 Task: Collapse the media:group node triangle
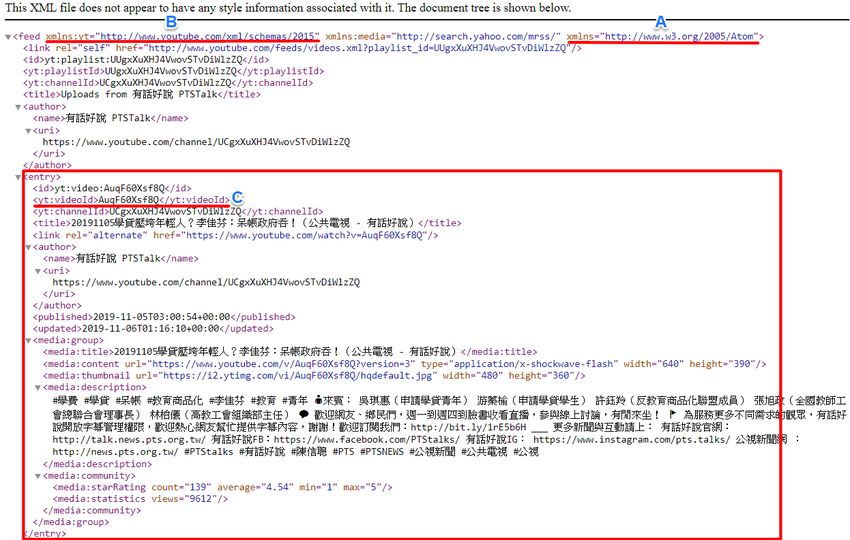coord(28,340)
